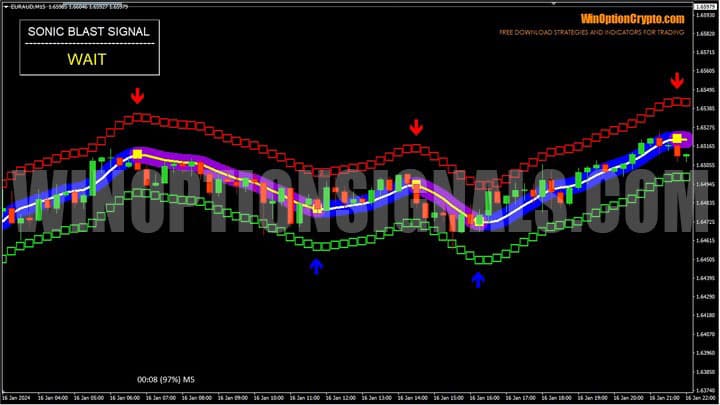The height and width of the screenshot is (405, 720).
Task: Click the current price tag 1.65979
Action: click(x=706, y=7)
